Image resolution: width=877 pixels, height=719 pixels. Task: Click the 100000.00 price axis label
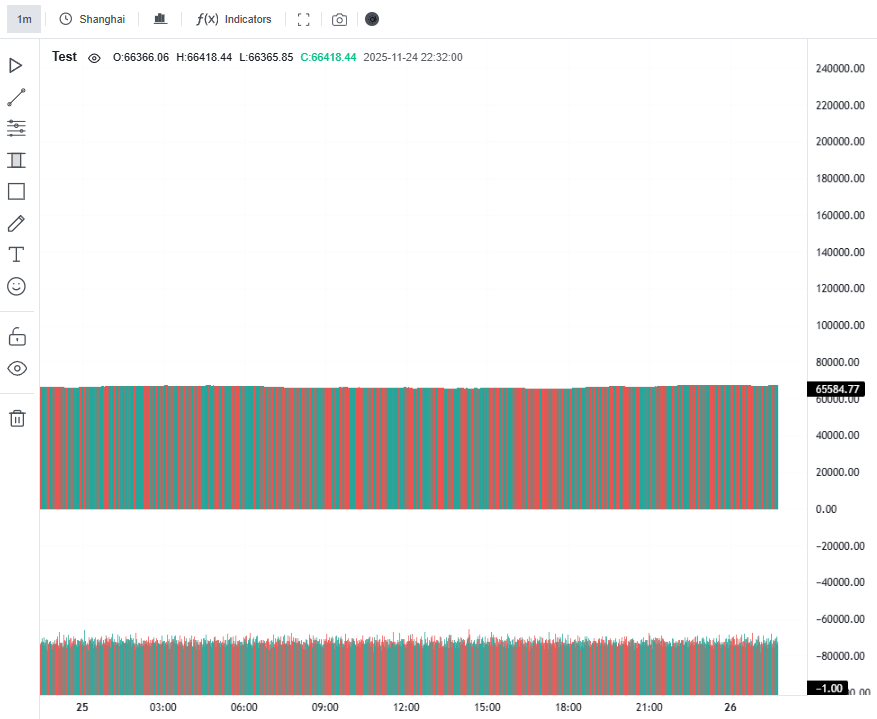click(x=840, y=325)
